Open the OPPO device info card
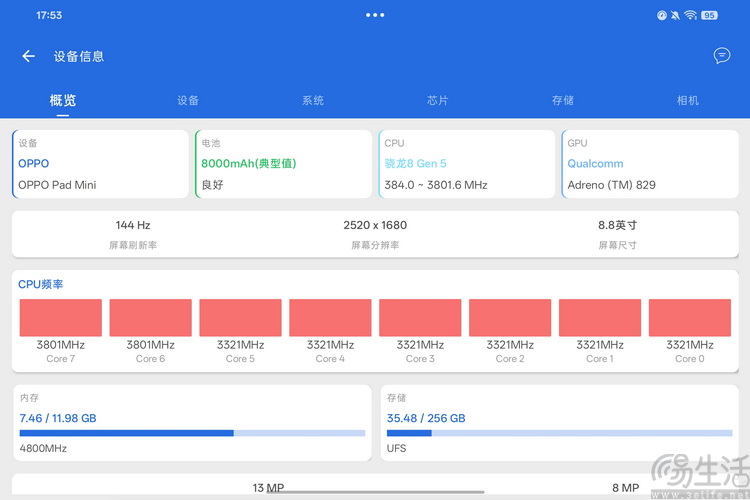Image resolution: width=750 pixels, height=500 pixels. click(x=100, y=164)
